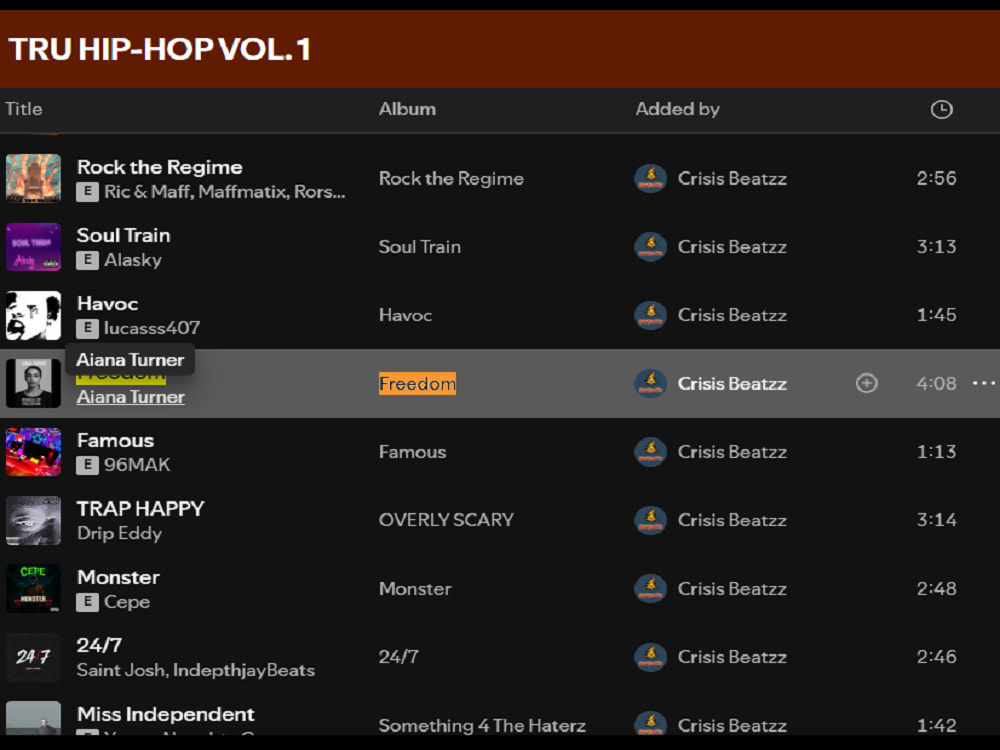Click Crisis Beatzz avatar in Havoc row
Screen dimensions: 1000x750
(x=651, y=315)
